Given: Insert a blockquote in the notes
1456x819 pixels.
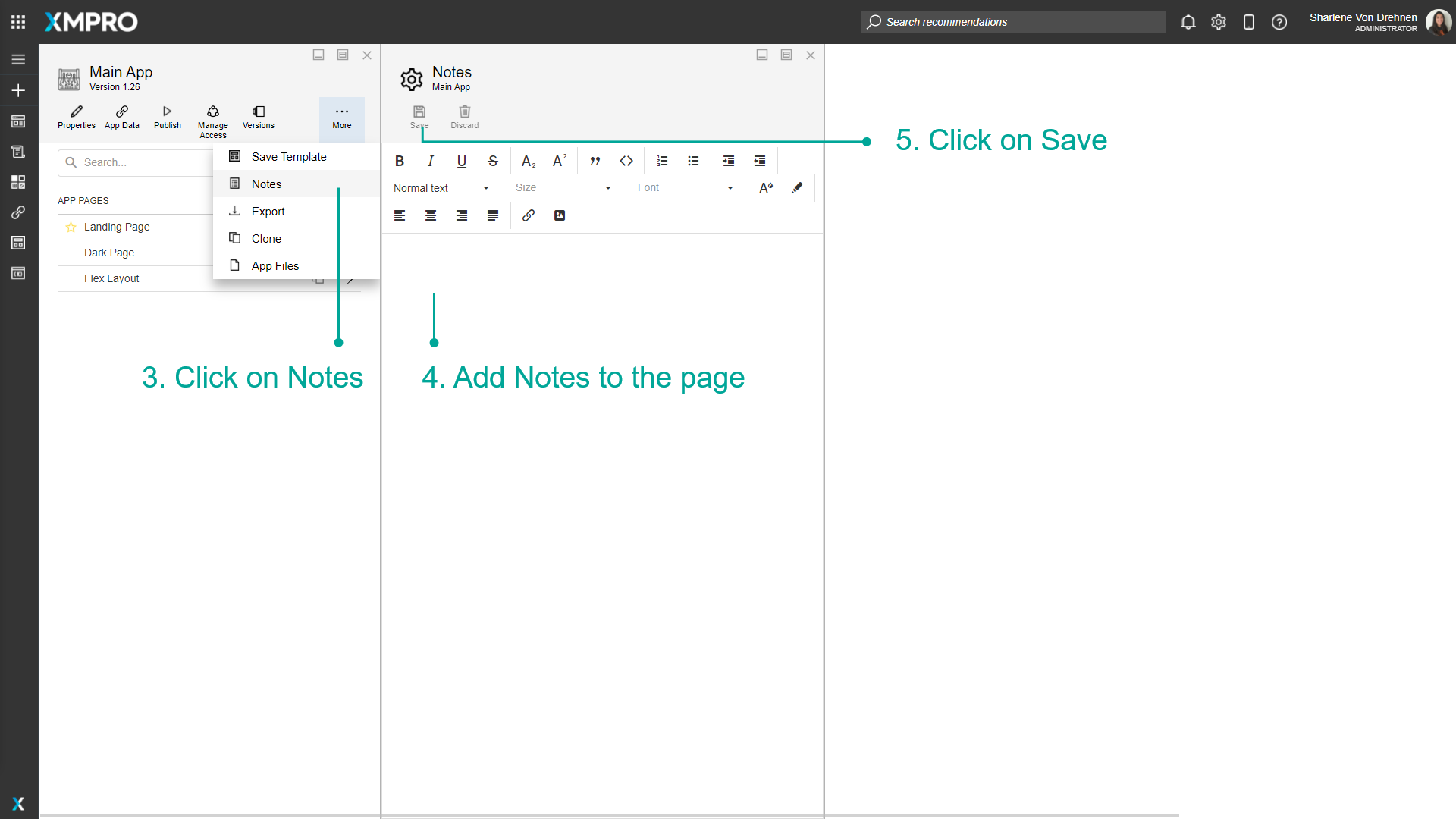Looking at the screenshot, I should [x=595, y=161].
